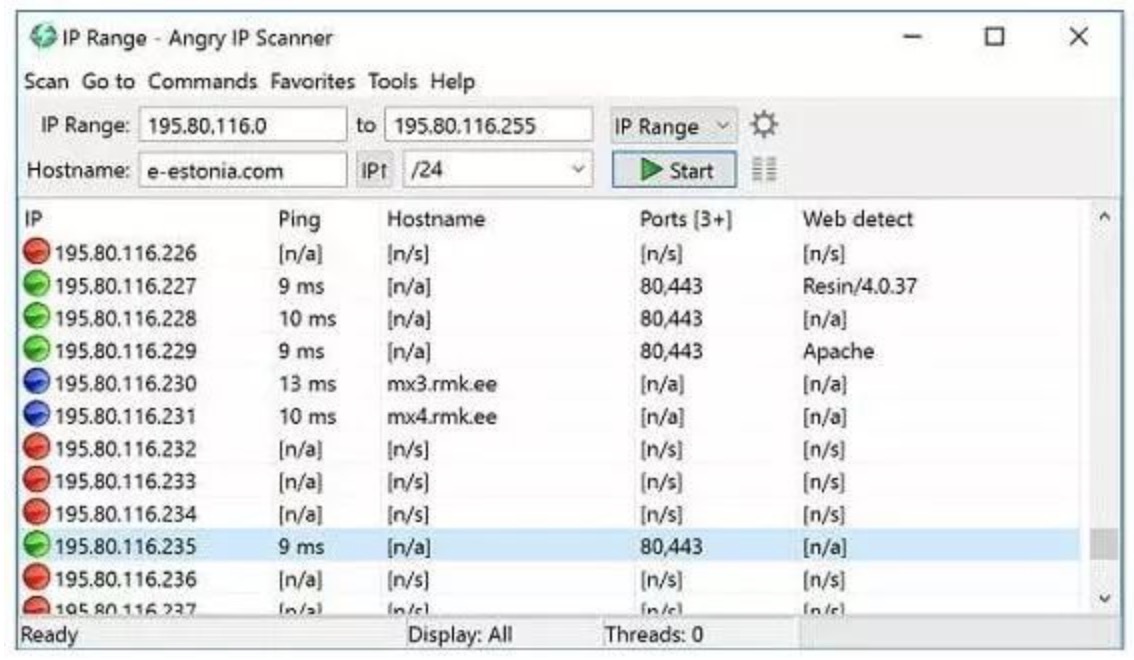Click the 80,443 ports cell for 195.80.116.228
The height and width of the screenshot is (660, 1134).
tap(670, 319)
